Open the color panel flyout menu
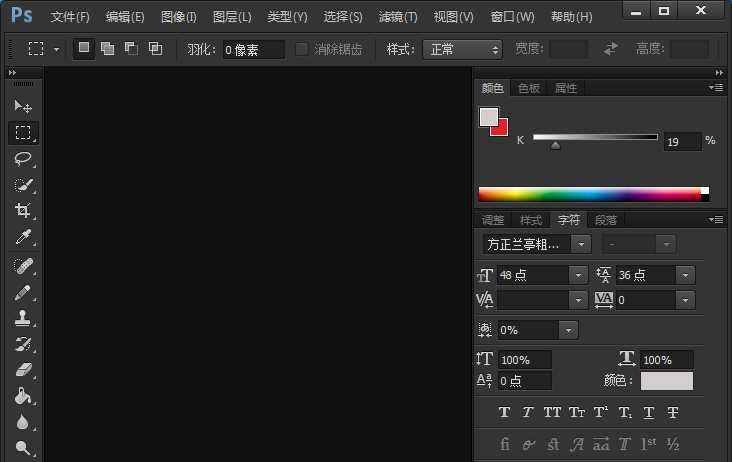 (x=716, y=88)
